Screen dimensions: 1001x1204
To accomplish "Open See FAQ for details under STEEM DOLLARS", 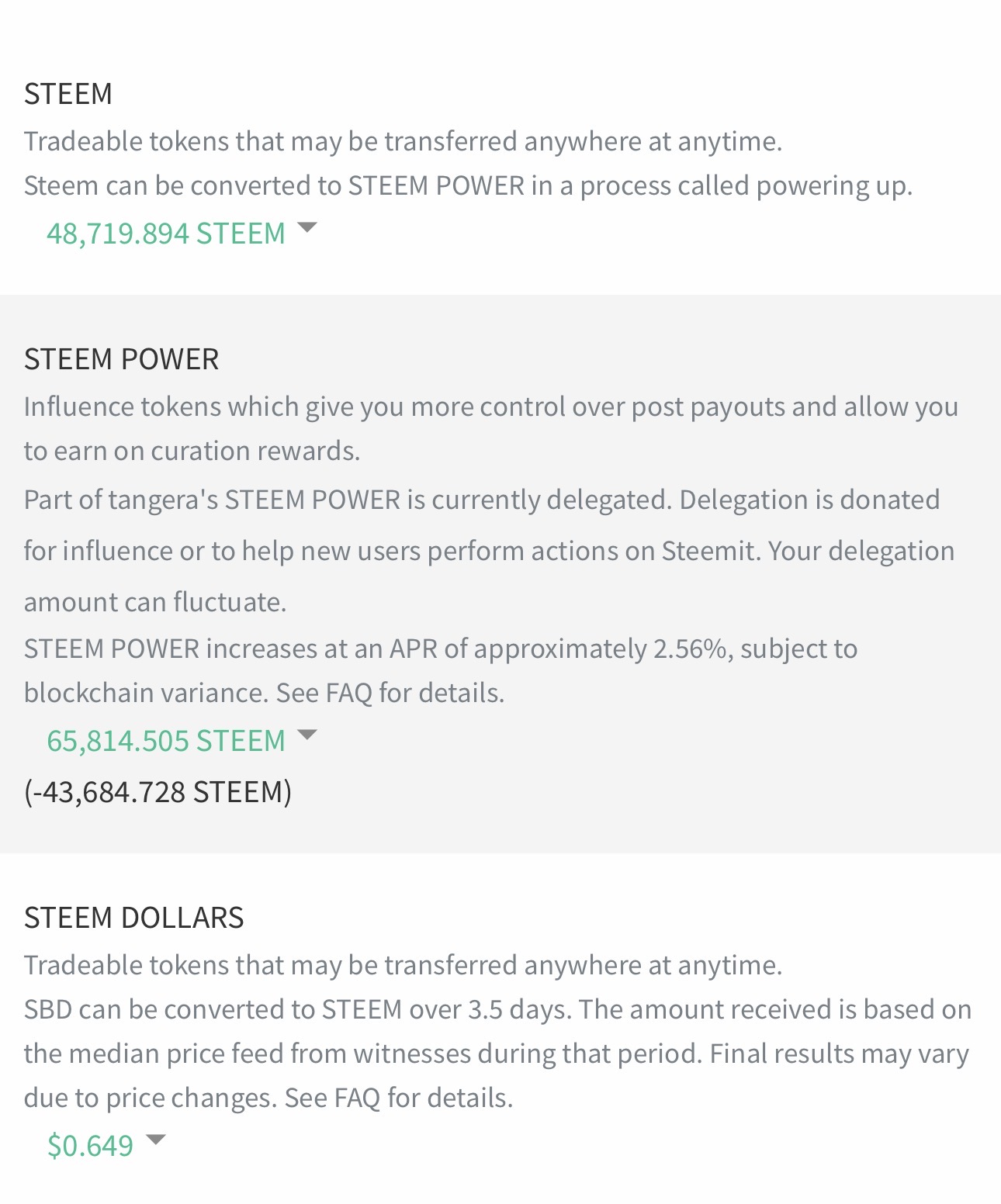I will tap(399, 1098).
